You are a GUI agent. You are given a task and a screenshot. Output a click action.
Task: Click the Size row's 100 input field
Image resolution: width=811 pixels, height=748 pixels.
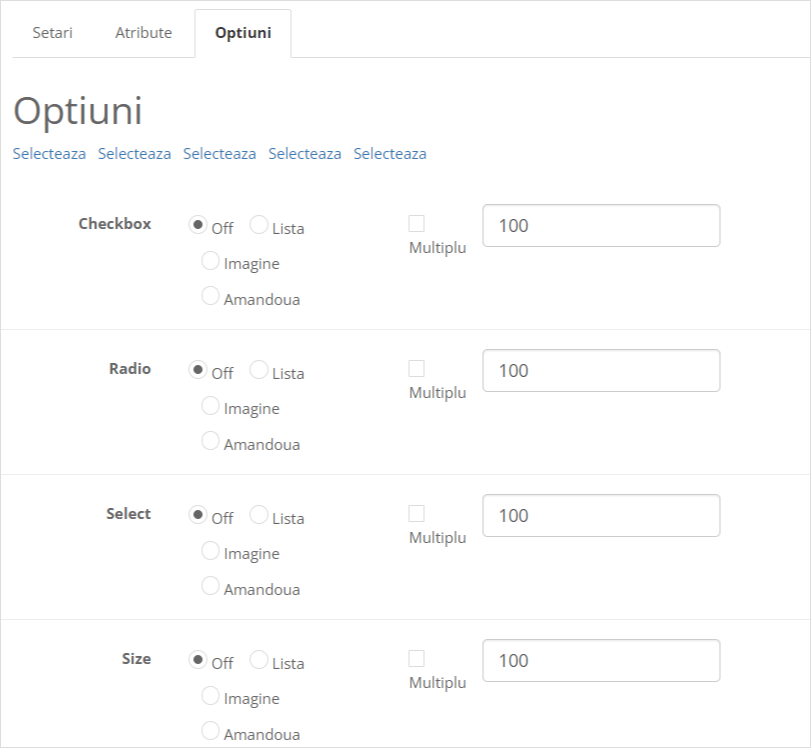point(601,661)
